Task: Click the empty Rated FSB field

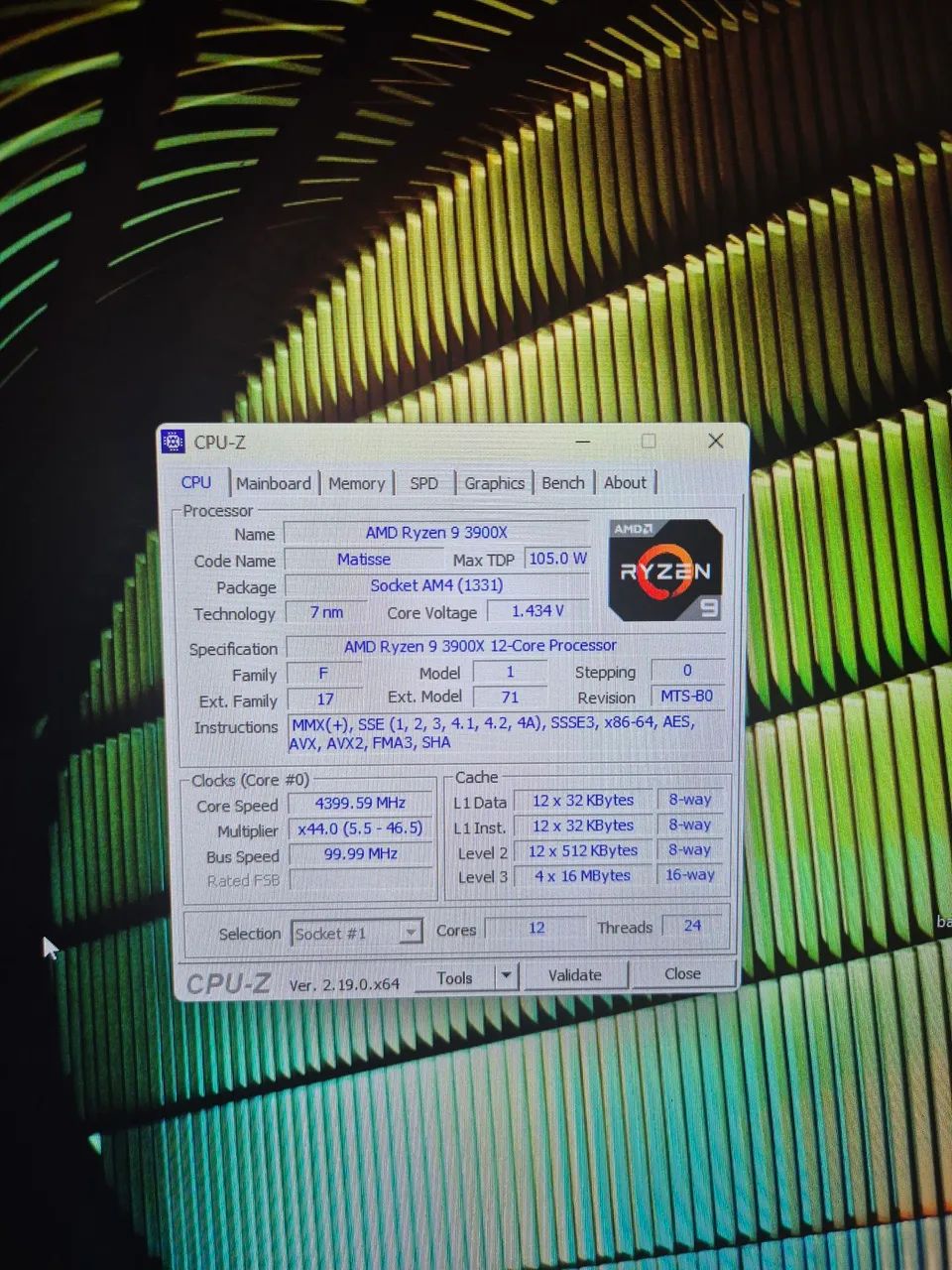Action: (x=361, y=880)
